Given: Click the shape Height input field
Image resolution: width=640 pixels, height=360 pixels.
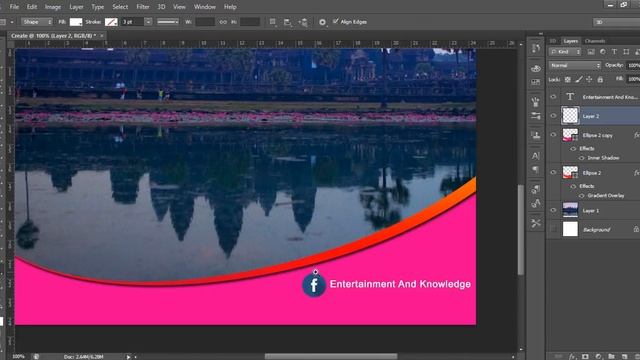Looking at the screenshot, I should (x=250, y=22).
